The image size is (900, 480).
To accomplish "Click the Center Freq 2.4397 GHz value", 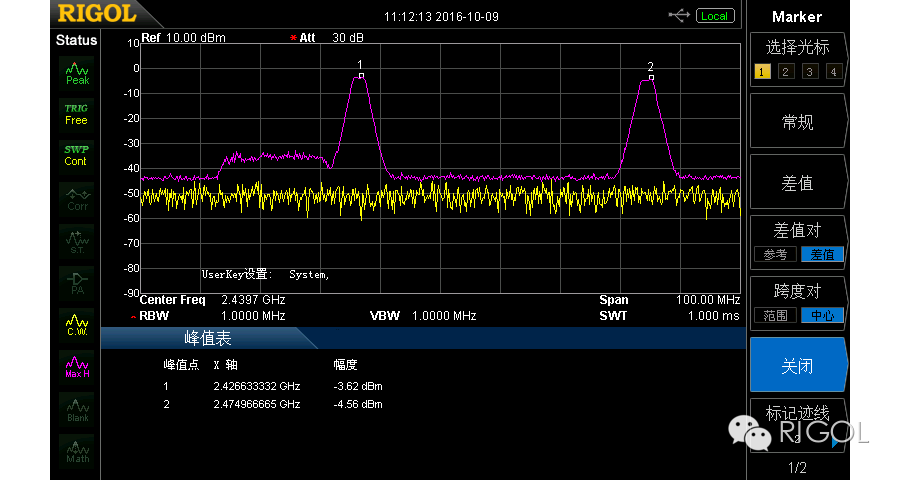I will click(253, 300).
